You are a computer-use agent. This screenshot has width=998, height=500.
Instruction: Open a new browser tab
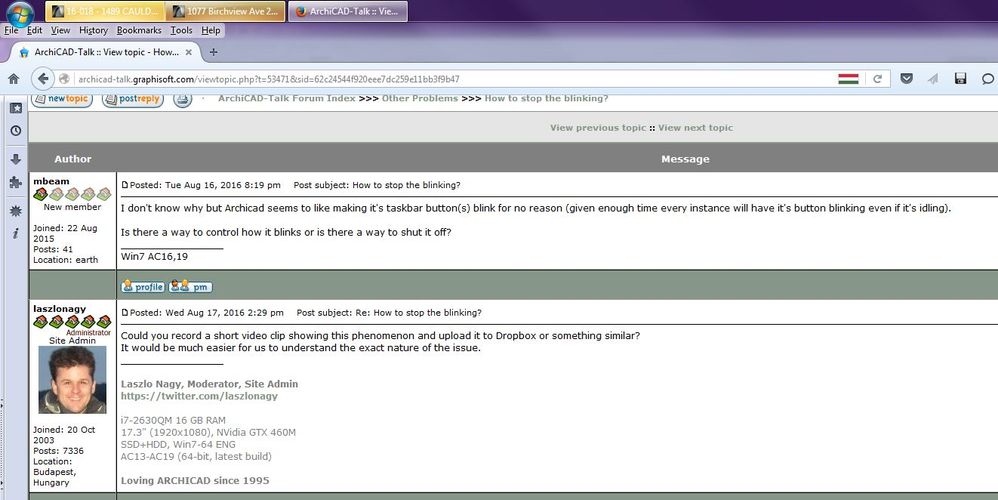(213, 52)
